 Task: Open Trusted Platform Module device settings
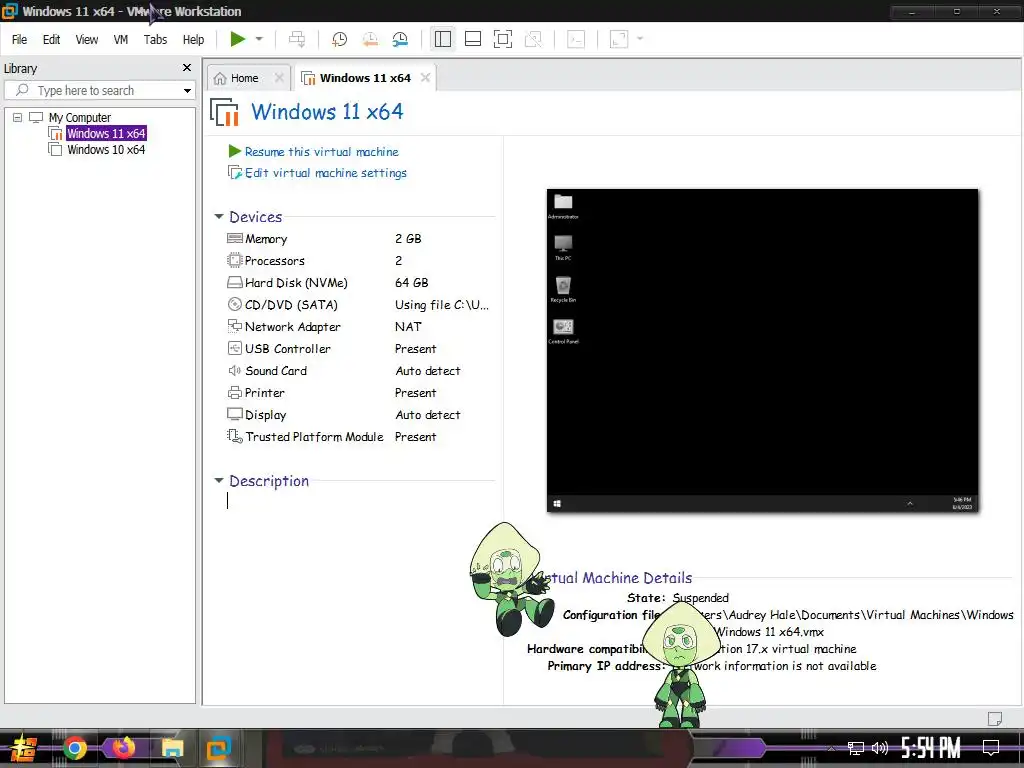pyautogui.click(x=314, y=437)
